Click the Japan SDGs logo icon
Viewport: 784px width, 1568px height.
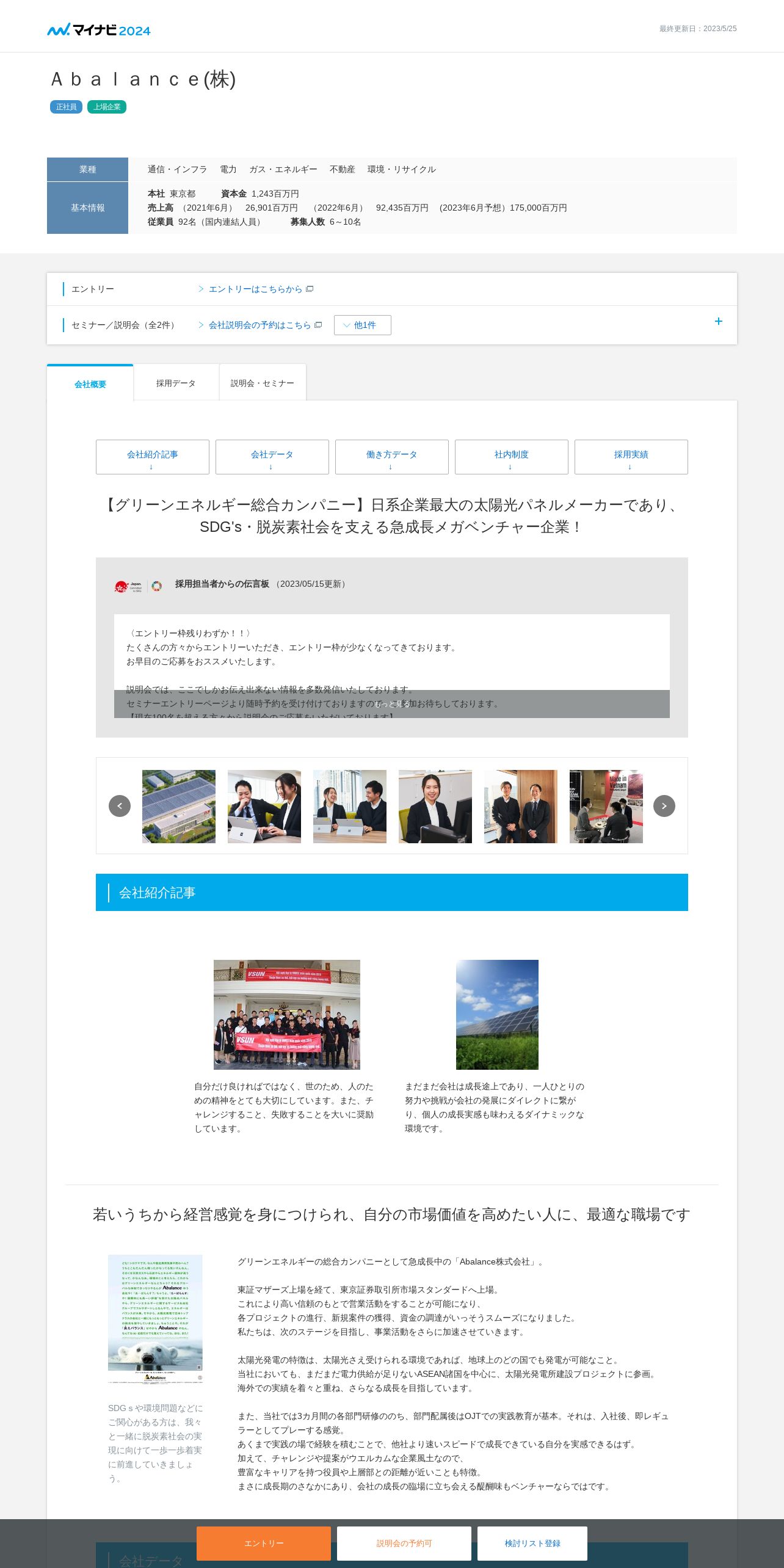point(128,586)
